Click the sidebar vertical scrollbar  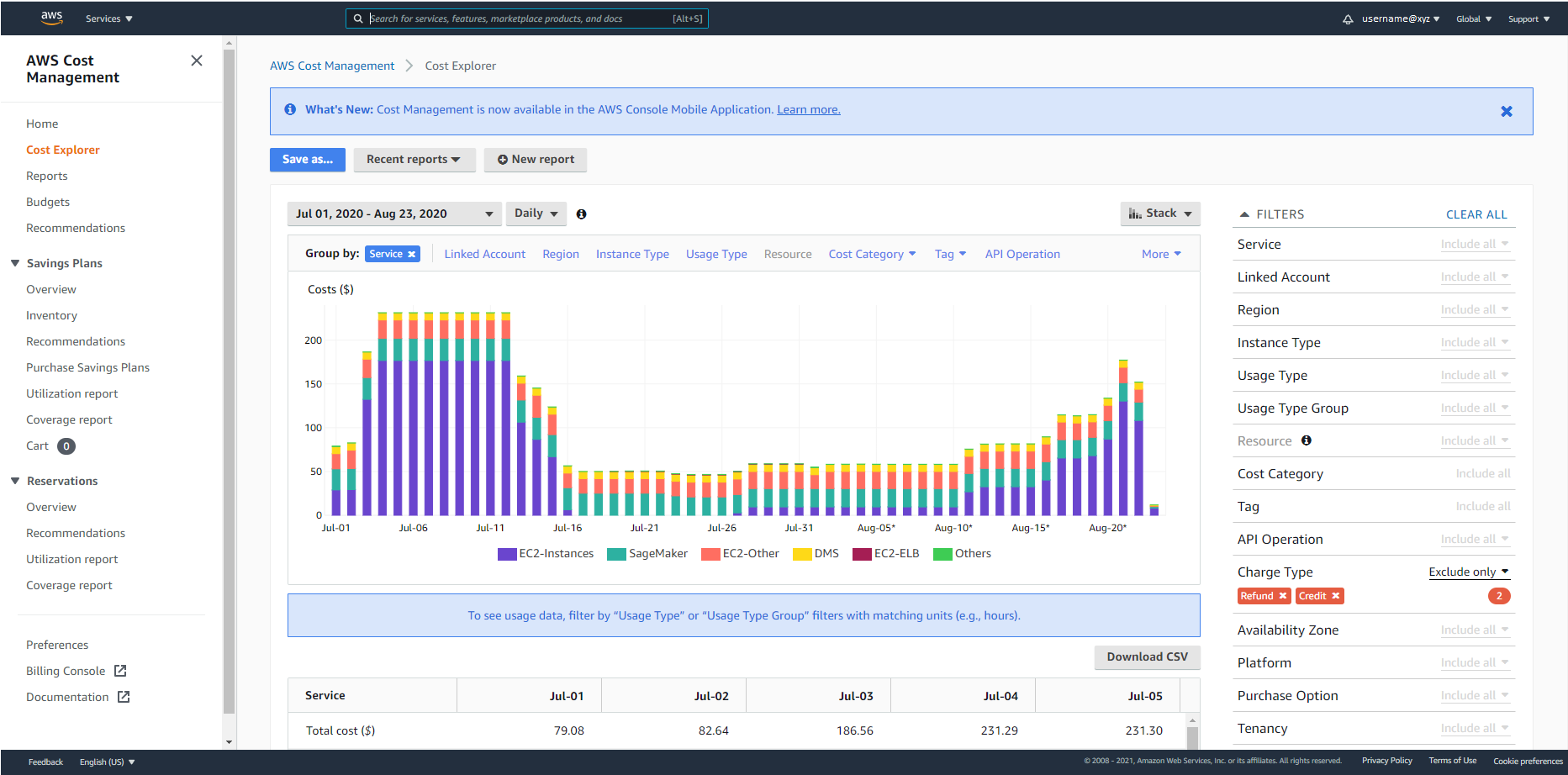click(x=229, y=382)
